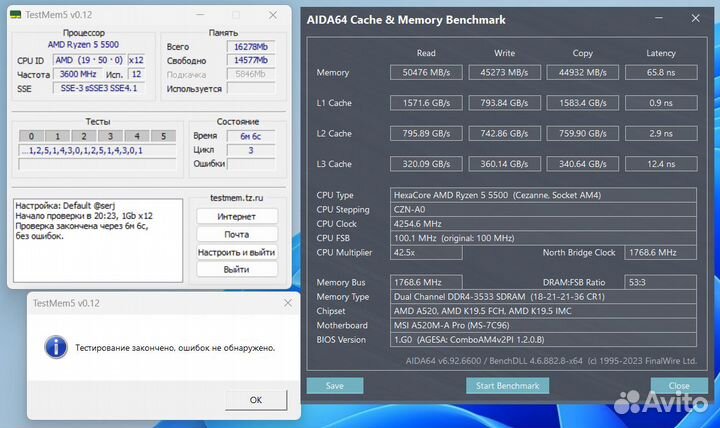Click OK in the TestMem5 dialog
This screenshot has height=428, width=720.
coord(256,400)
